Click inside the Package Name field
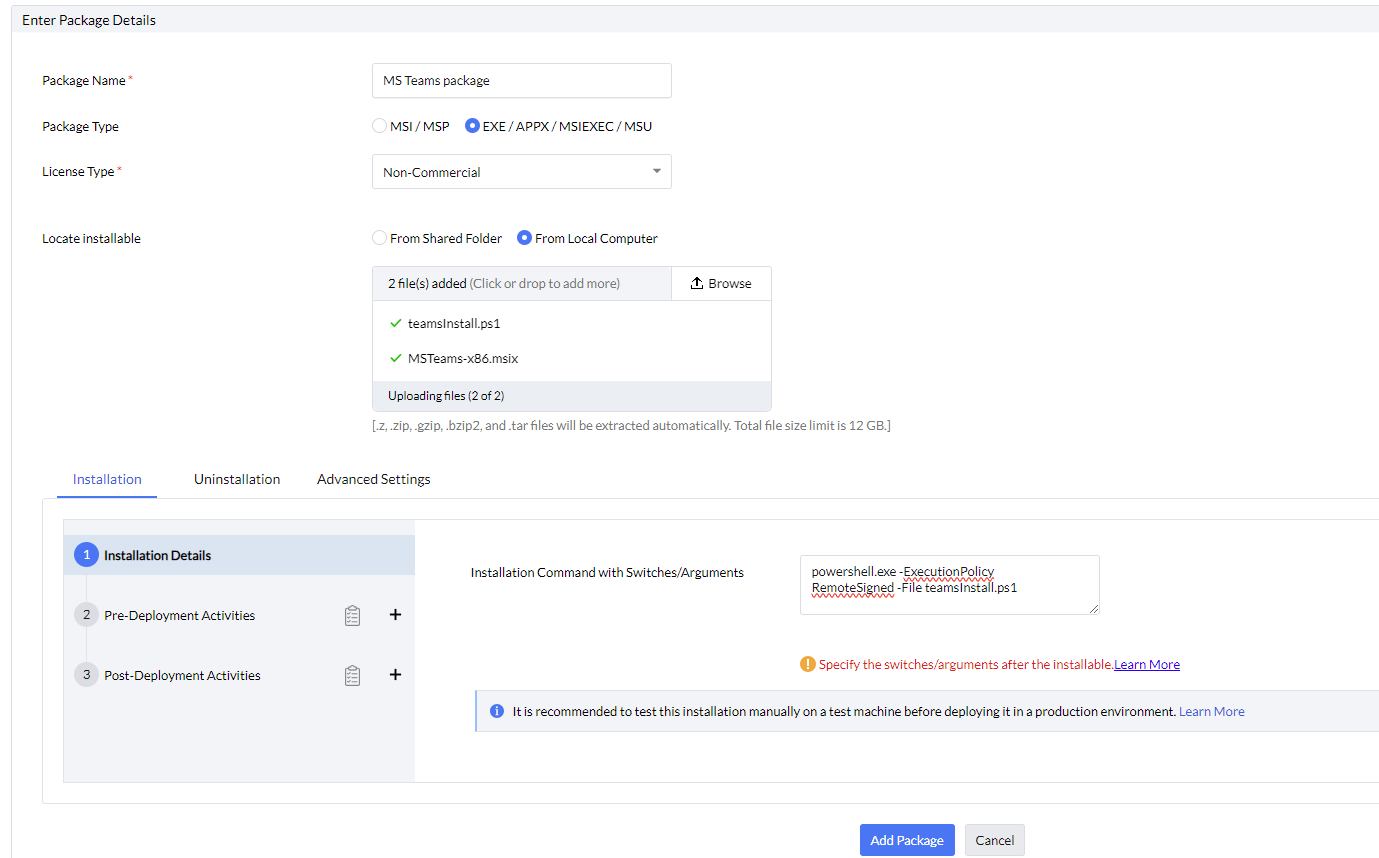 pyautogui.click(x=521, y=81)
